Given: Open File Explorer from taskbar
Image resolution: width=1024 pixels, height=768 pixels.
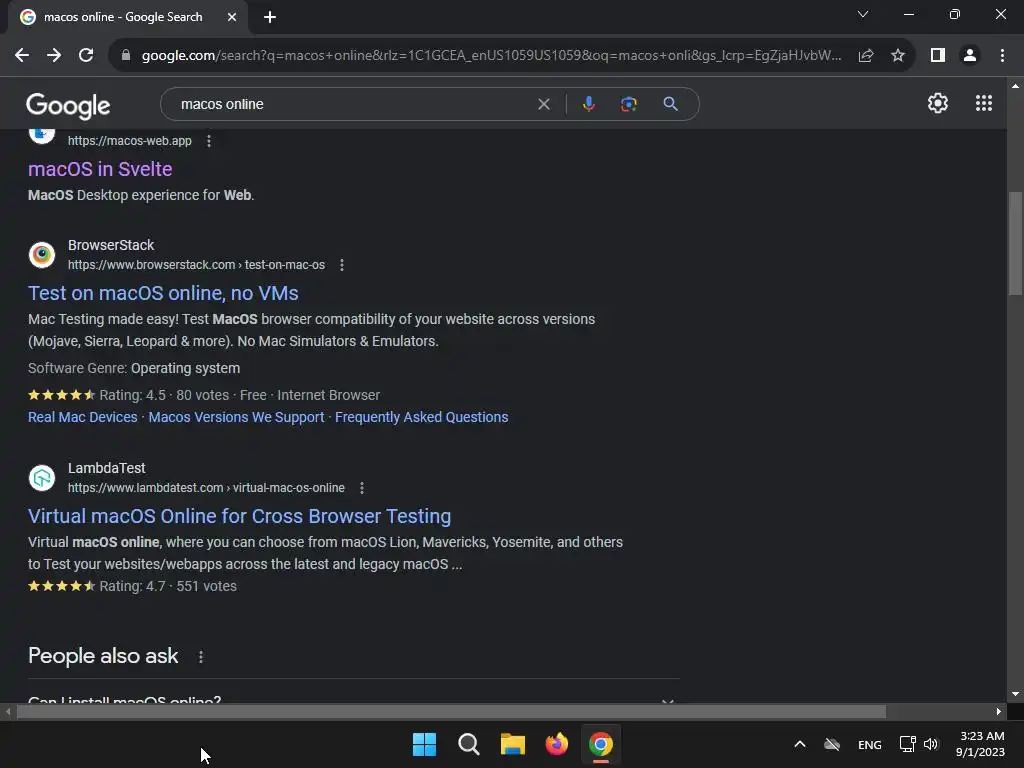Looking at the screenshot, I should click(513, 744).
